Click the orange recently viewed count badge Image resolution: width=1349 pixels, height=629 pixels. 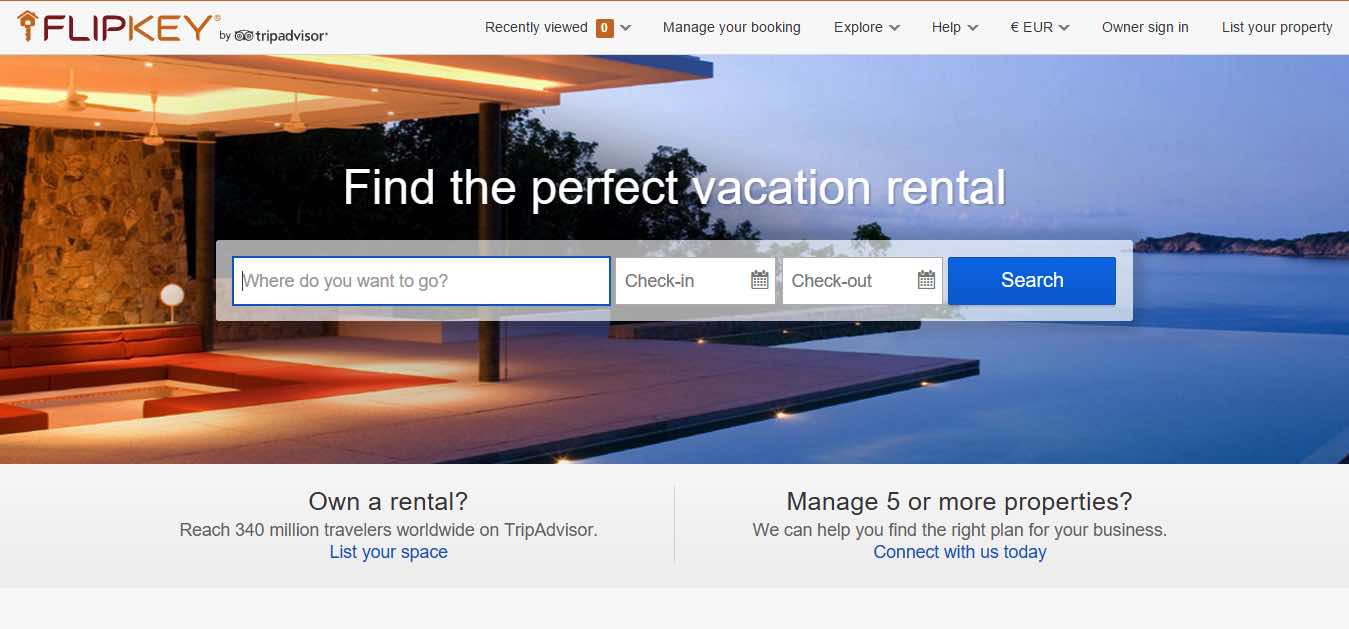(604, 28)
